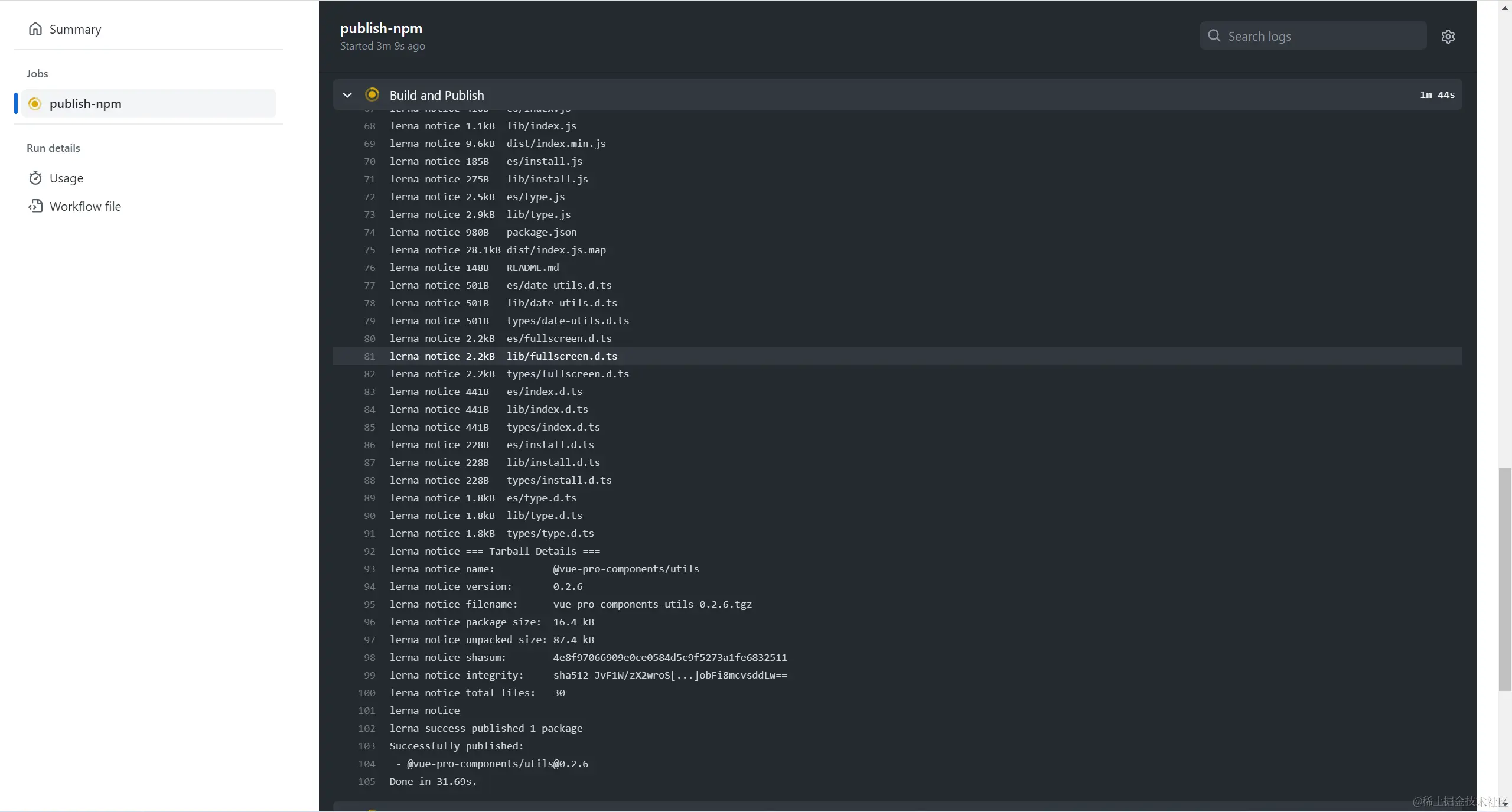
Task: Open the Usage run details
Action: coord(66,178)
